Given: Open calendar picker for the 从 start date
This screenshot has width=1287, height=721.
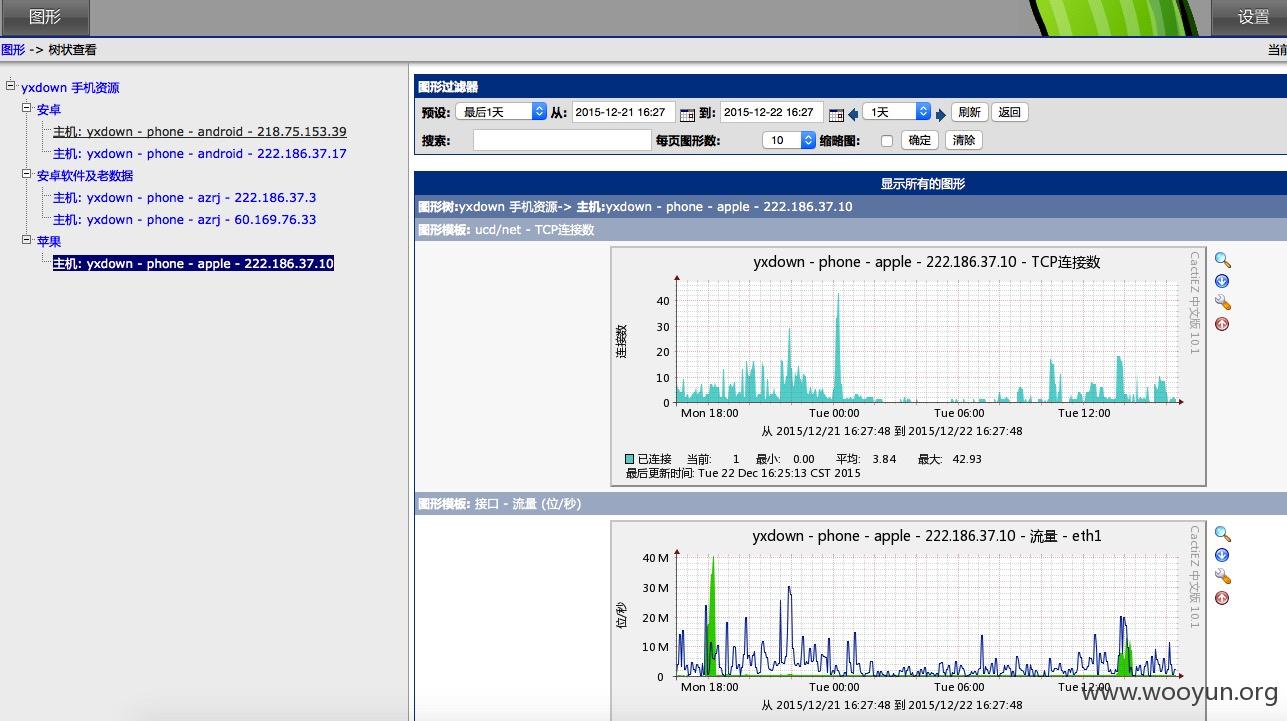Looking at the screenshot, I should click(x=687, y=114).
